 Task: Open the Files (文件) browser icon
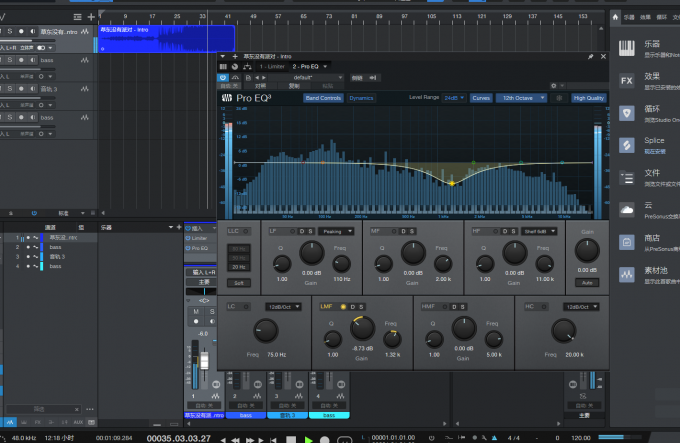click(x=627, y=178)
